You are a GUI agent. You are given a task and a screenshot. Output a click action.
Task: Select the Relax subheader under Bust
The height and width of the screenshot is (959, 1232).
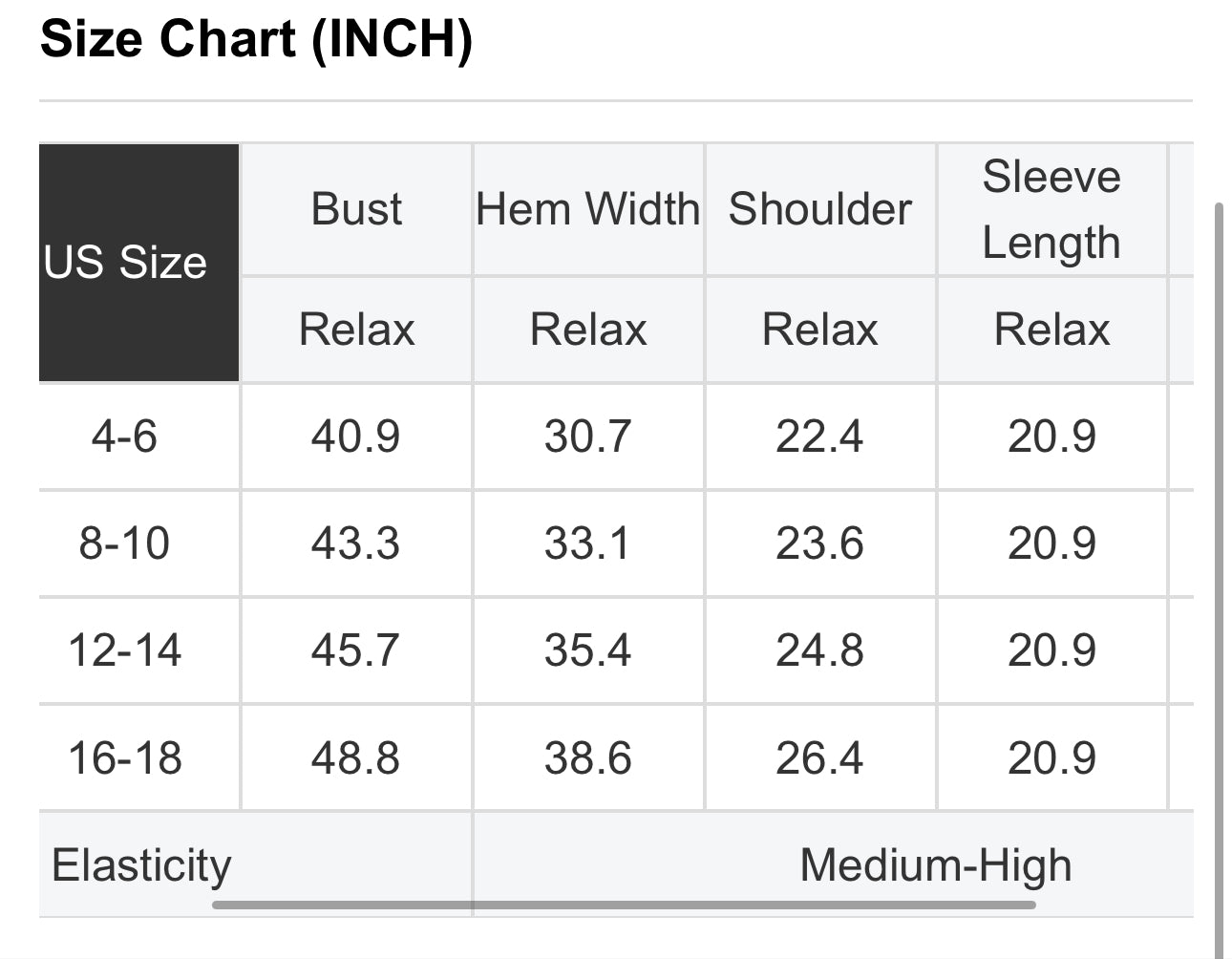coord(356,330)
